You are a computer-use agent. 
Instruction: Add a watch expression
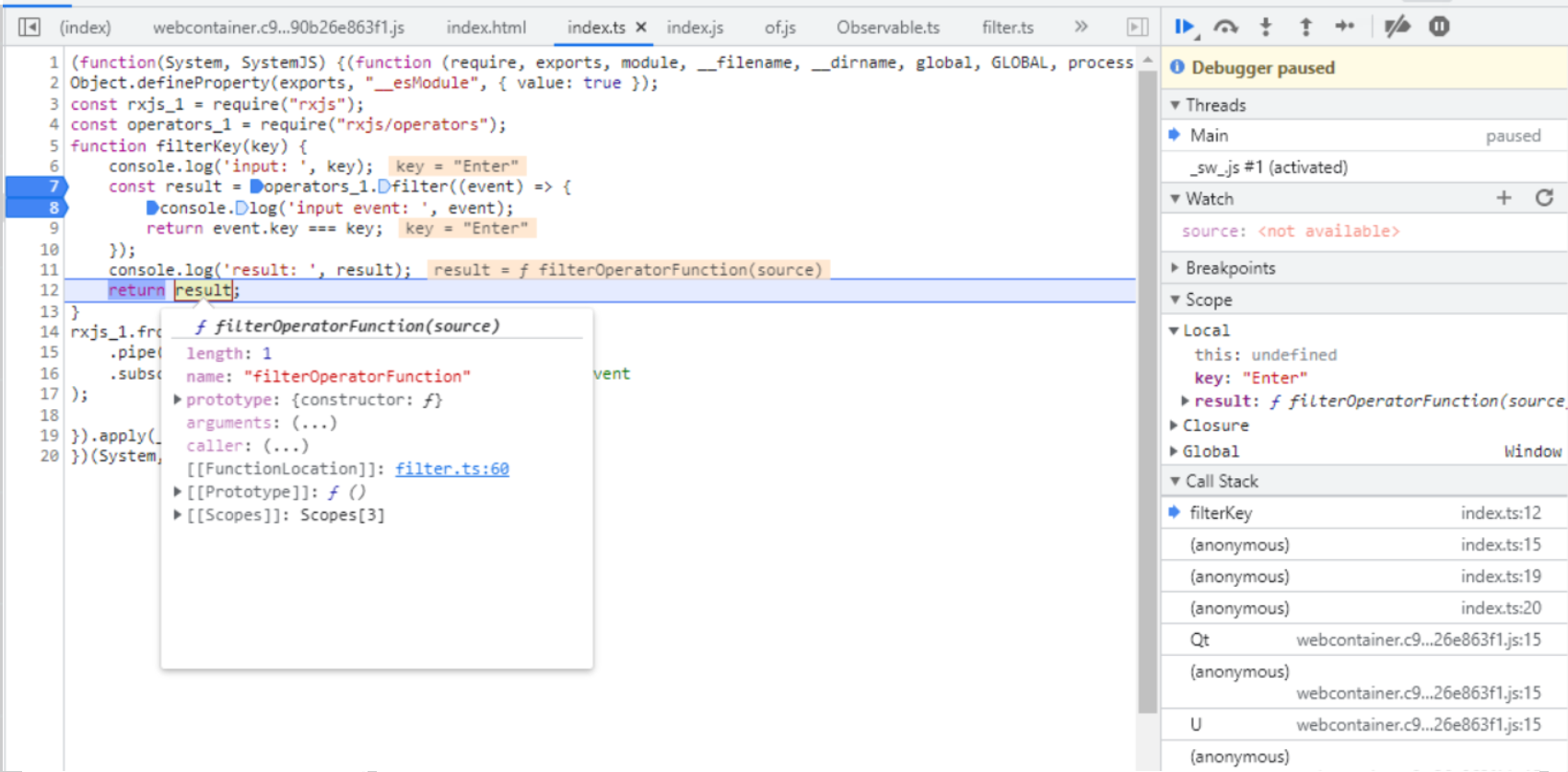click(1504, 198)
